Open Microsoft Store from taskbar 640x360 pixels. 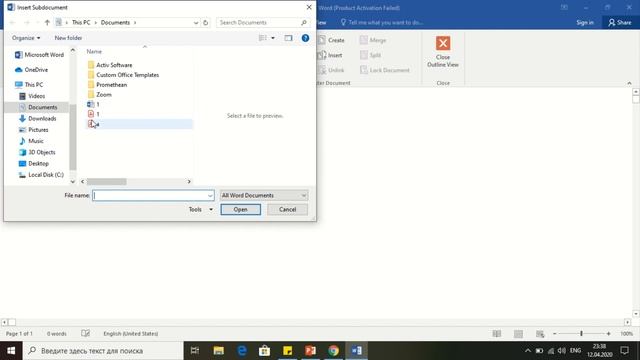[264, 351]
